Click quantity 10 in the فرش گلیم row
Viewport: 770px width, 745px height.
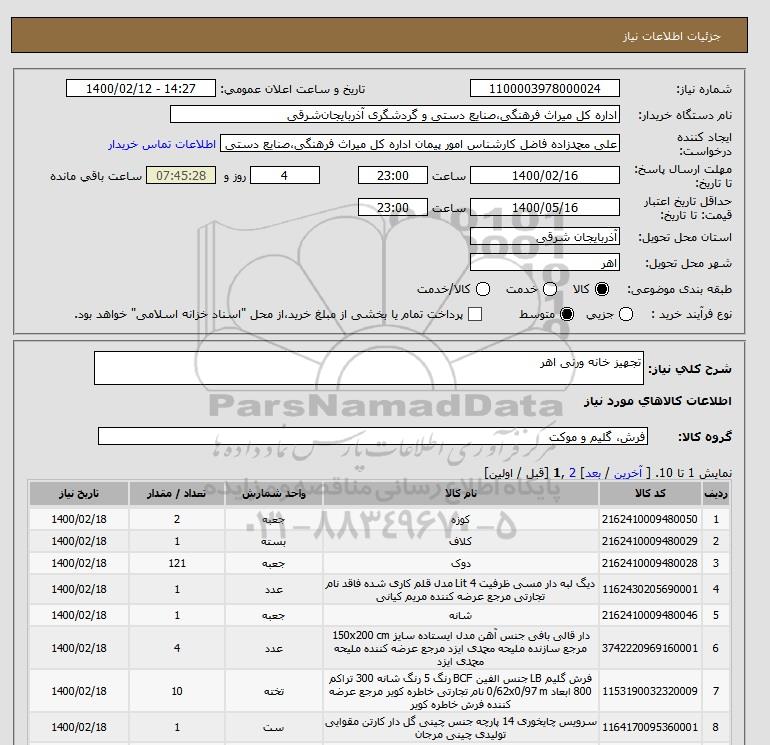point(177,691)
